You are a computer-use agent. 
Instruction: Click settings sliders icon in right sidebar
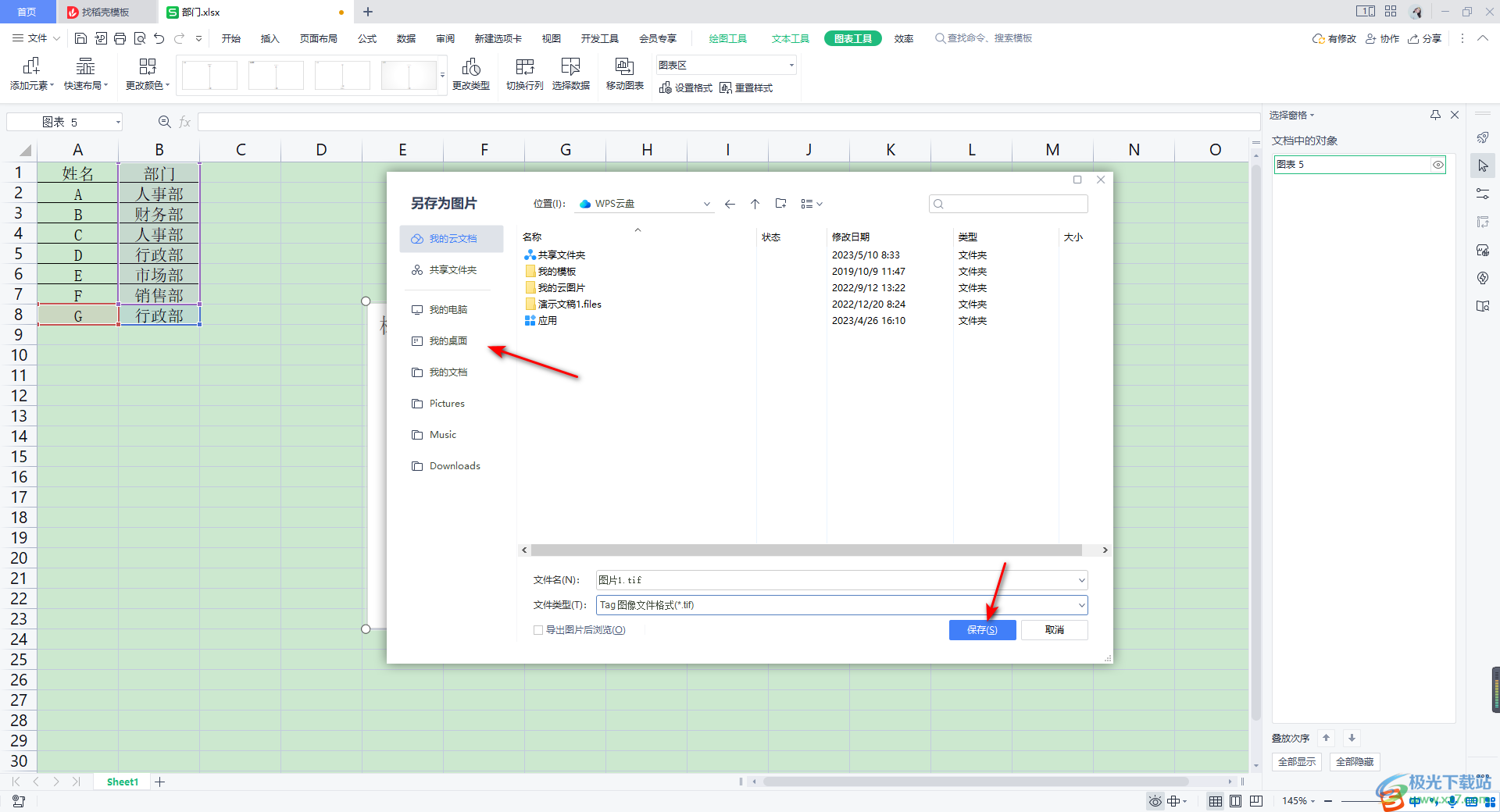click(1483, 194)
